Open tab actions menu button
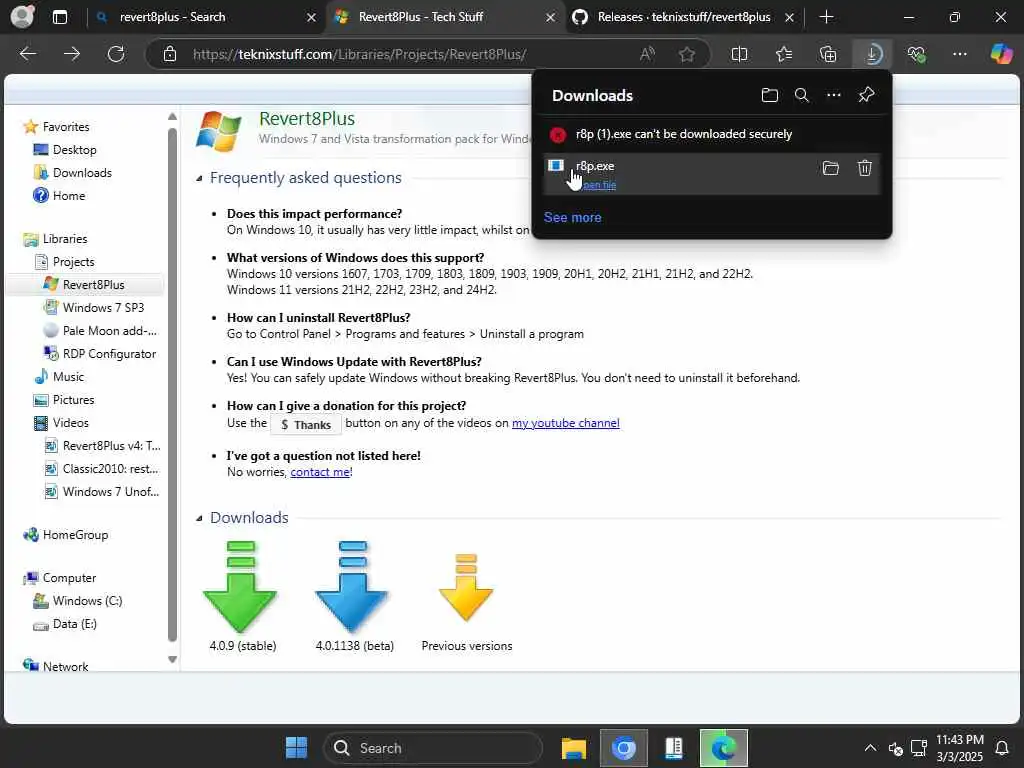 click(x=59, y=17)
